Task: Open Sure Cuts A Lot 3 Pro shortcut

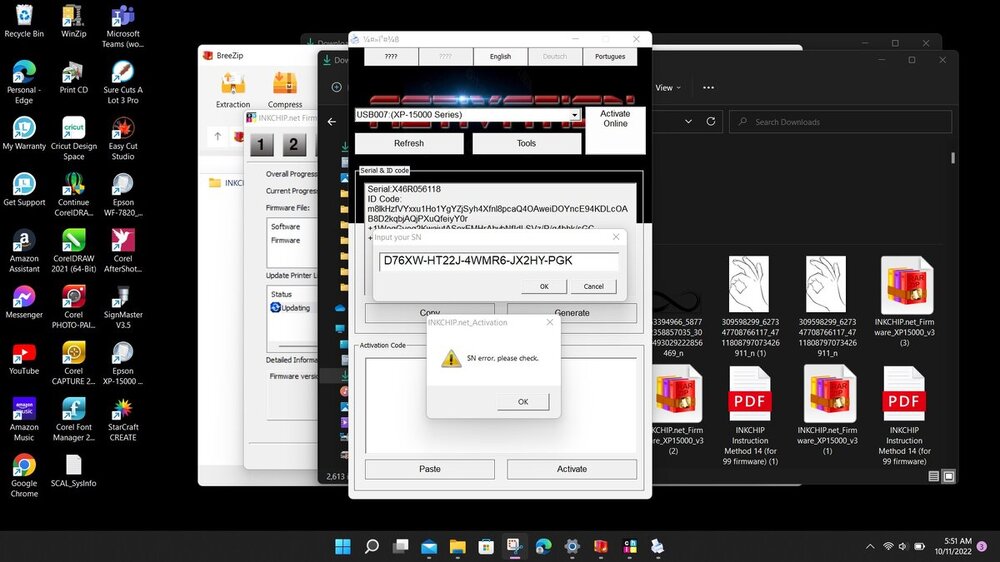Action: [x=122, y=82]
